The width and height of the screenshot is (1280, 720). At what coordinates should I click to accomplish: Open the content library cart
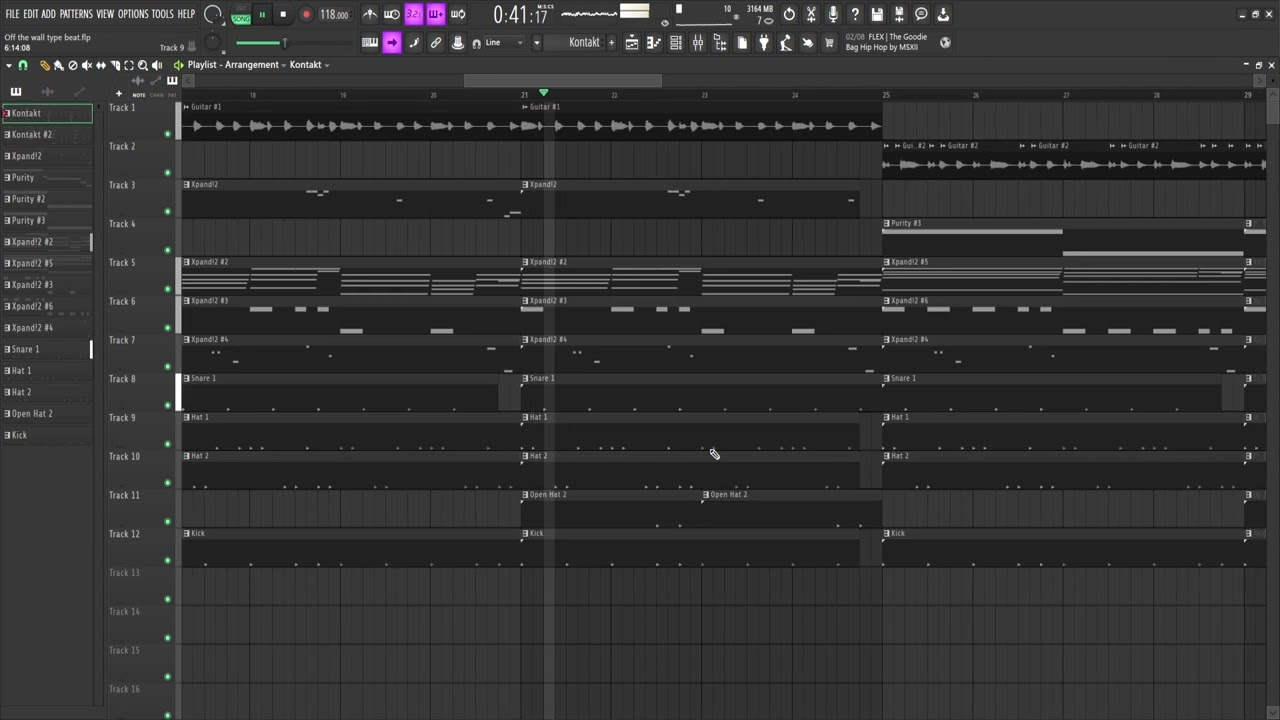(x=829, y=43)
